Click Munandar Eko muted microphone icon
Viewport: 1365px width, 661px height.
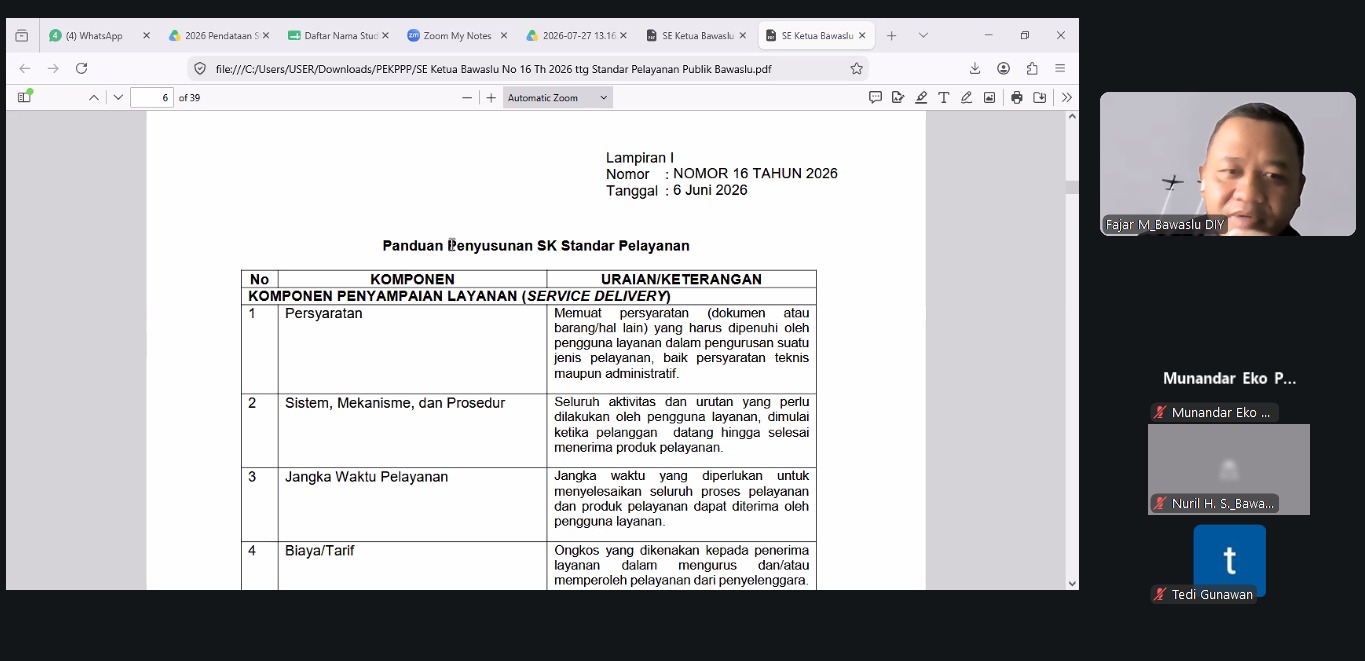(x=1161, y=412)
